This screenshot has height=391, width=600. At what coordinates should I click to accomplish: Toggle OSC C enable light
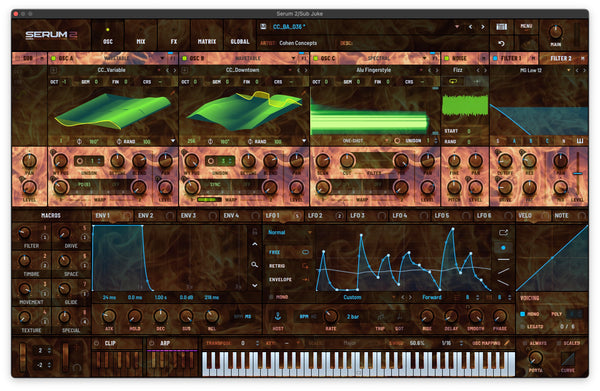[x=316, y=58]
